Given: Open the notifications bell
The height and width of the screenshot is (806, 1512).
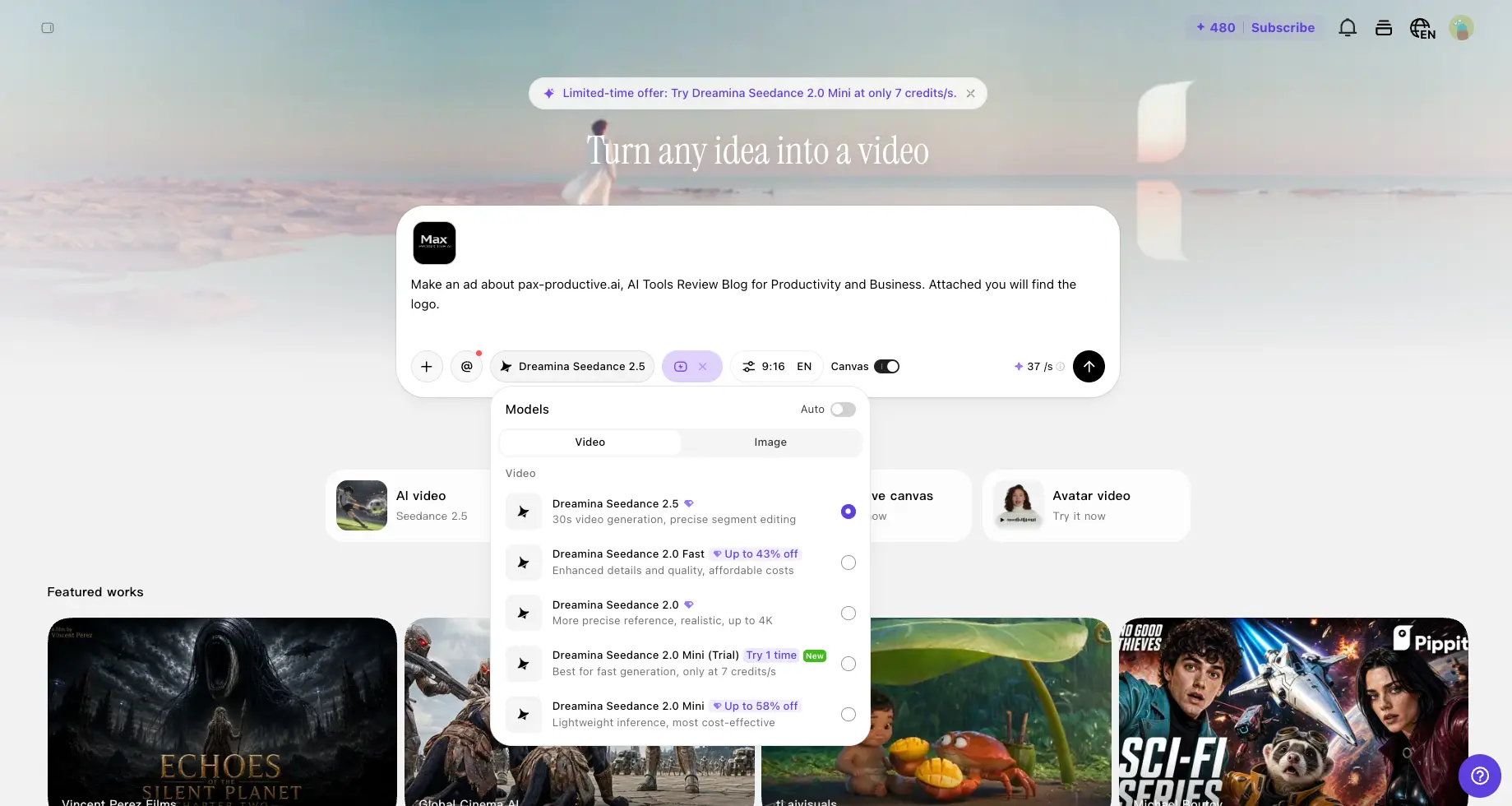Looking at the screenshot, I should coord(1348,28).
